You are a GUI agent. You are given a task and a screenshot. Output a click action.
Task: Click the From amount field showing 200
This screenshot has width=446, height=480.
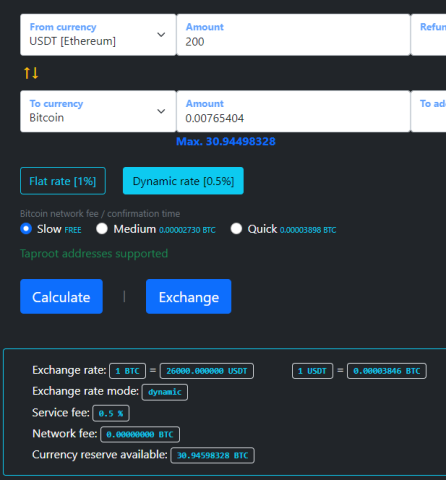pyautogui.click(x=294, y=35)
